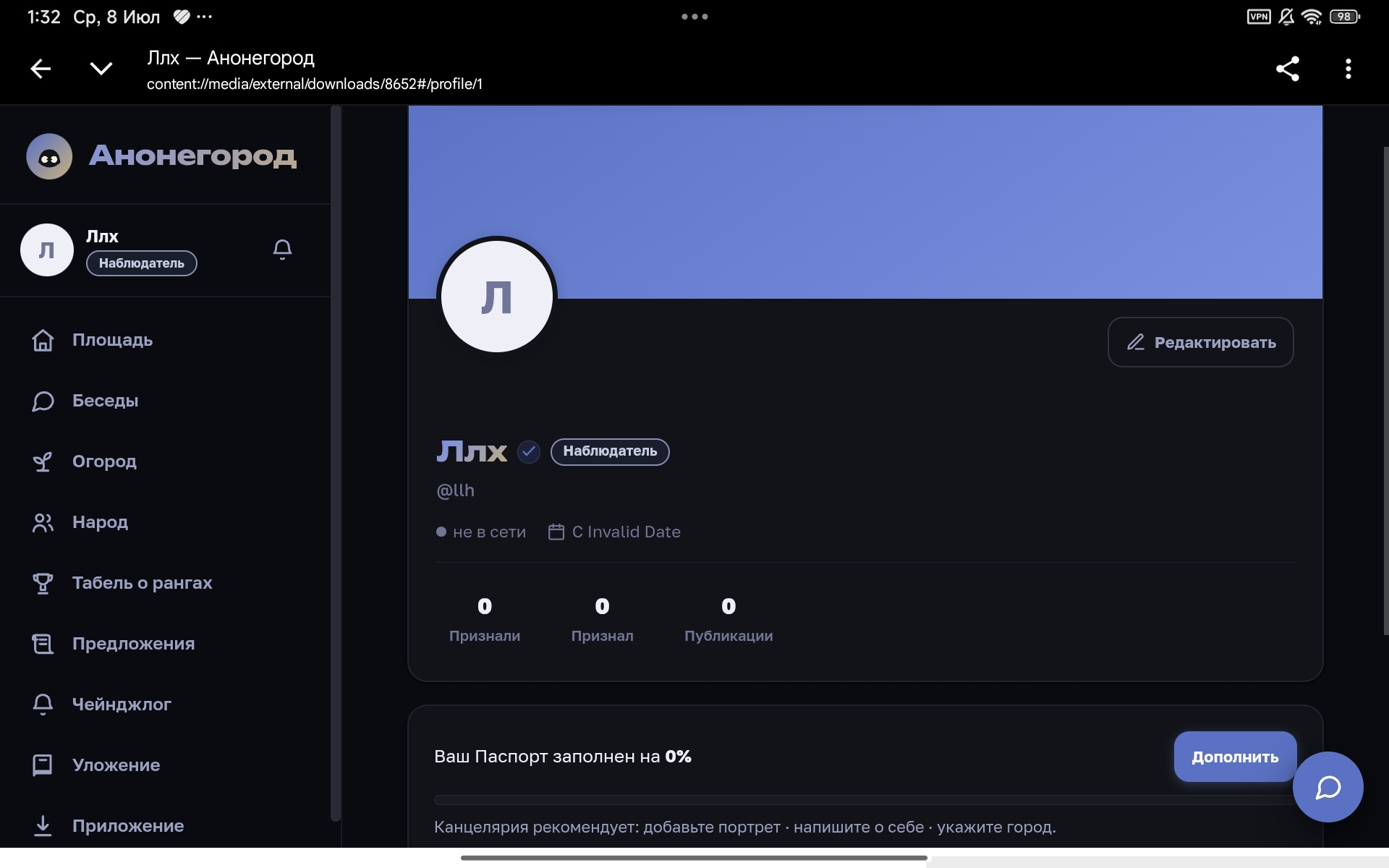Click the large profile avatar with Л
Viewport: 1389px width, 868px height.
point(497,297)
